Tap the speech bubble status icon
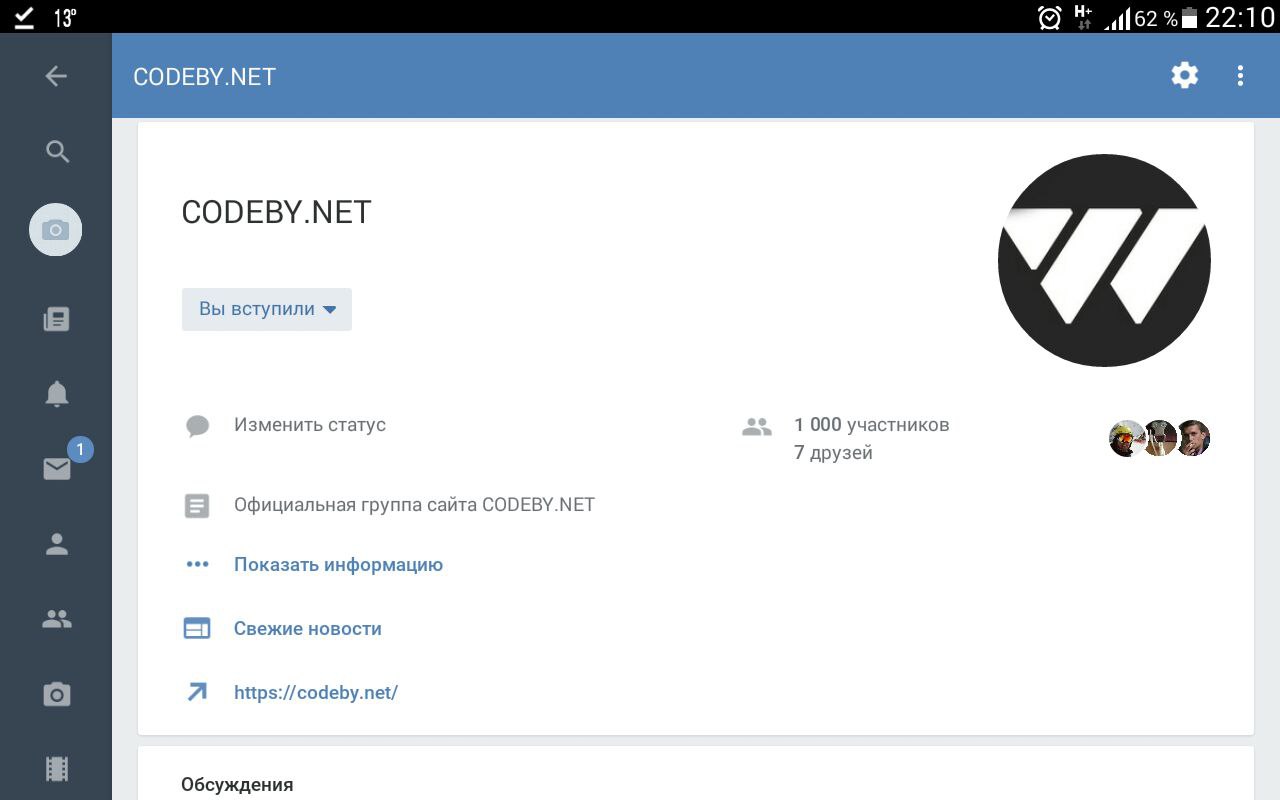Image resolution: width=1280 pixels, height=800 pixels. coord(197,426)
